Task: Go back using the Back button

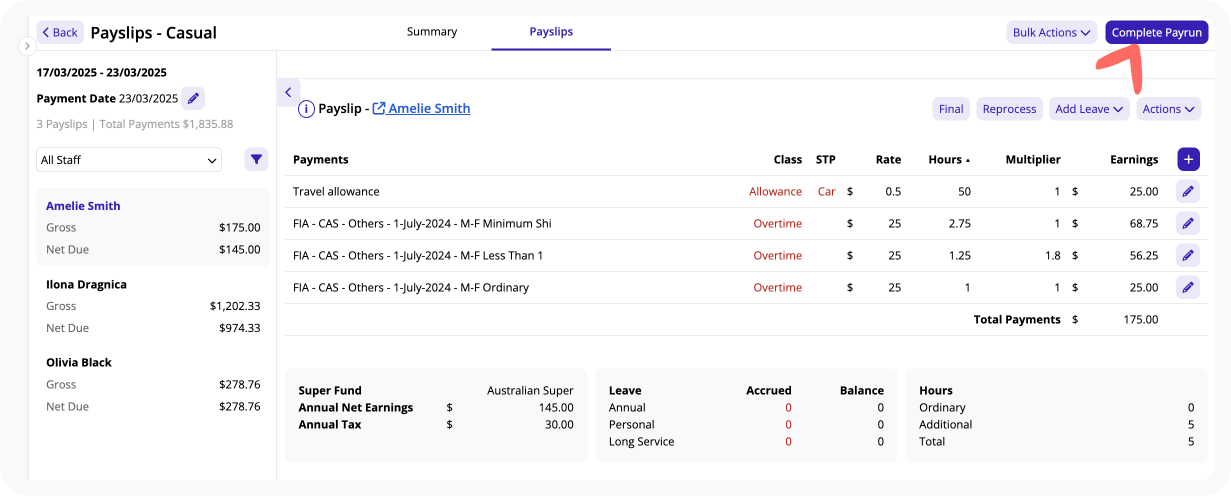Action: 60,32
